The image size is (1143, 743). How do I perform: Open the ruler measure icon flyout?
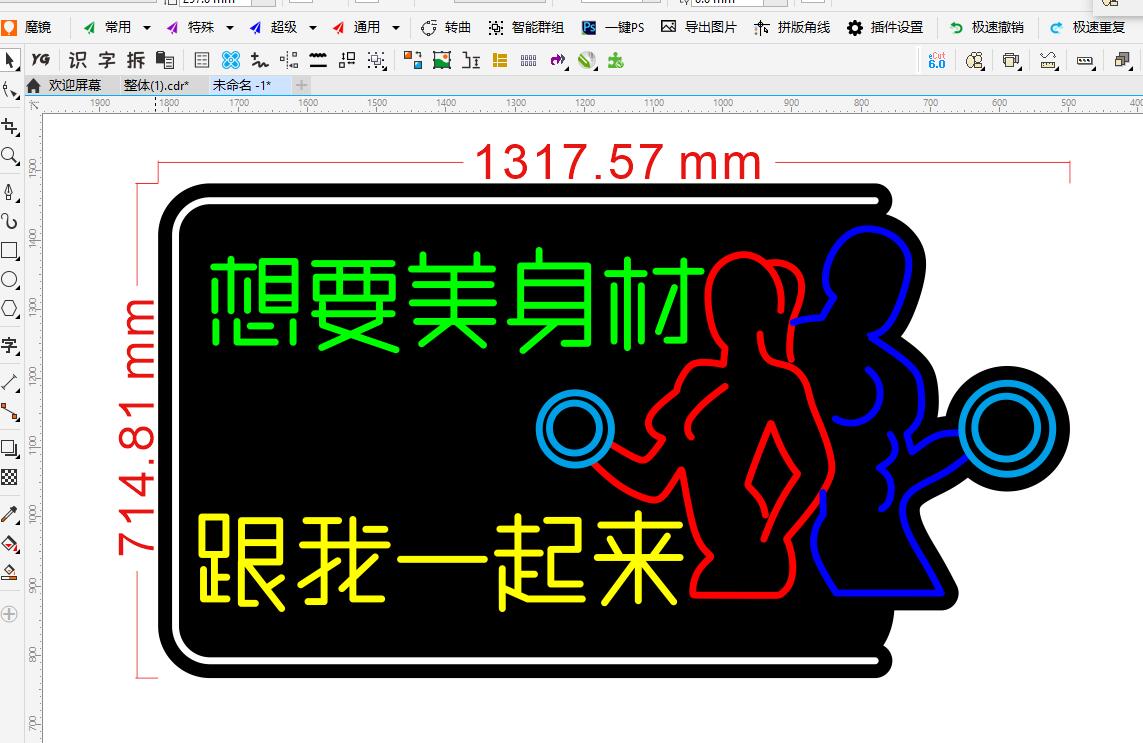coord(1048,61)
